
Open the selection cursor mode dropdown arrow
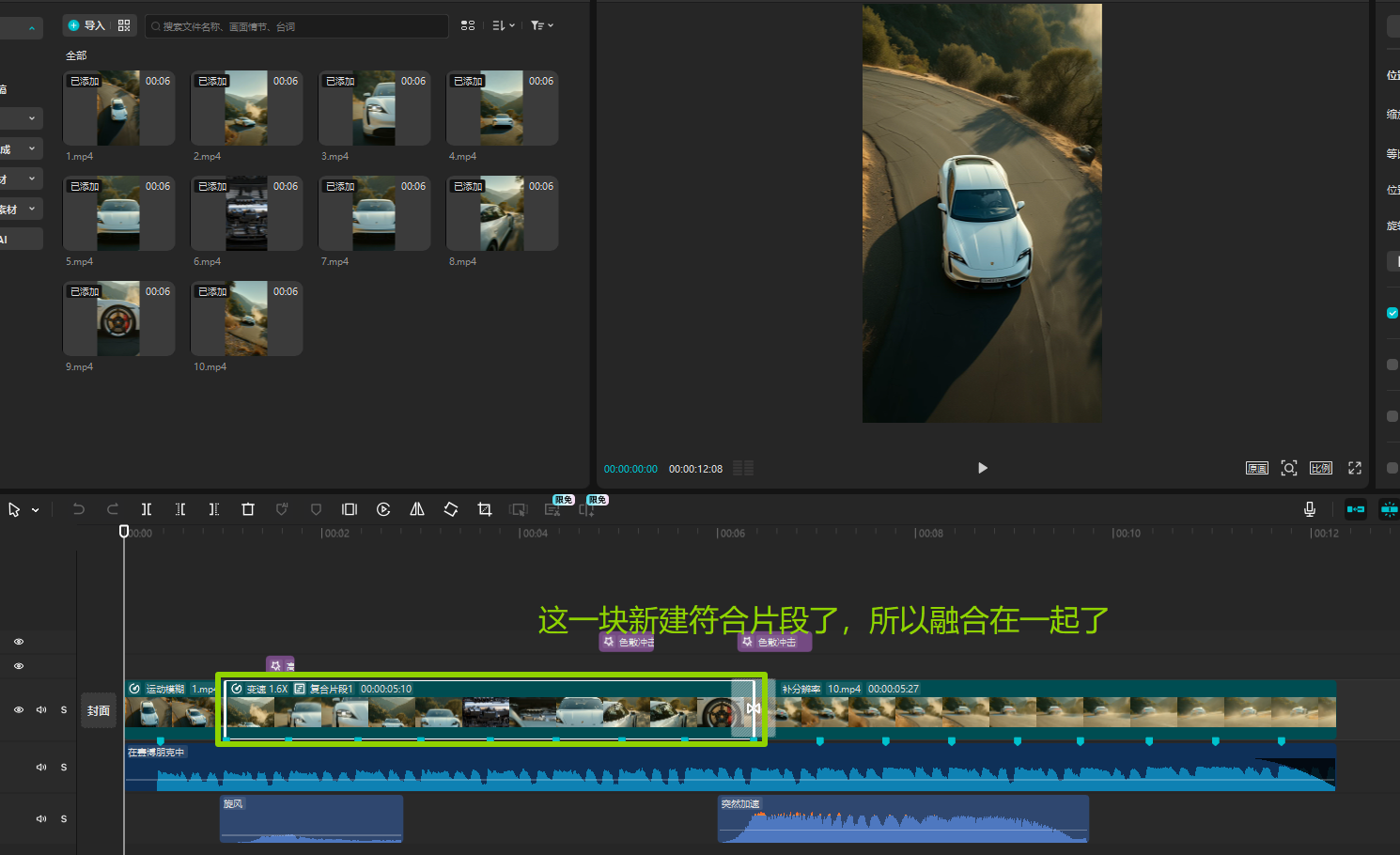point(36,510)
